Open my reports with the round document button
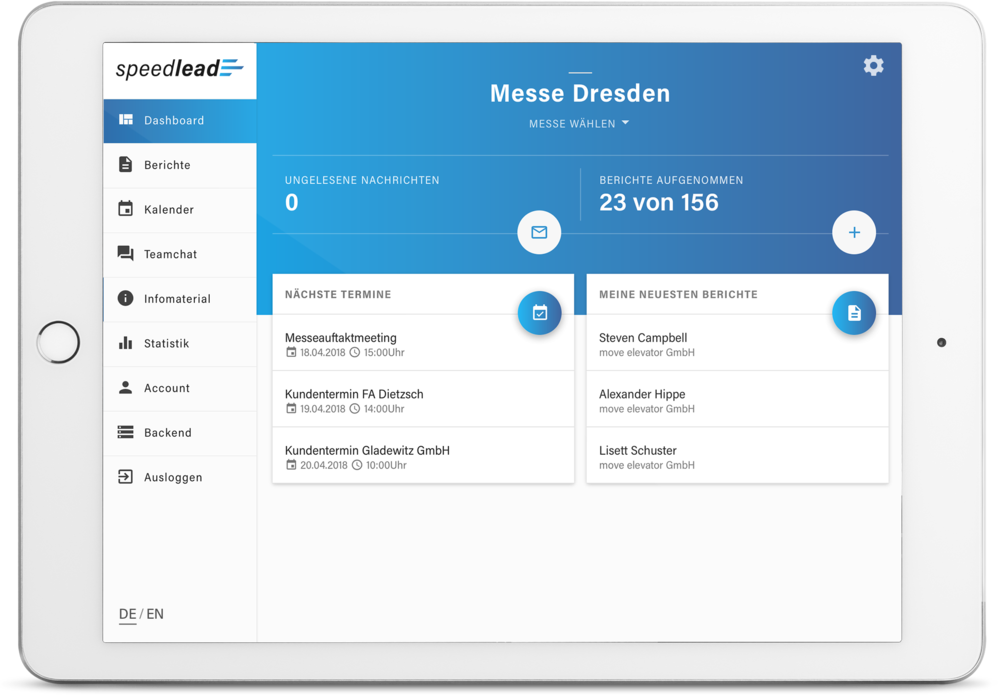Screen dimensions: 1000x695 click(x=854, y=313)
